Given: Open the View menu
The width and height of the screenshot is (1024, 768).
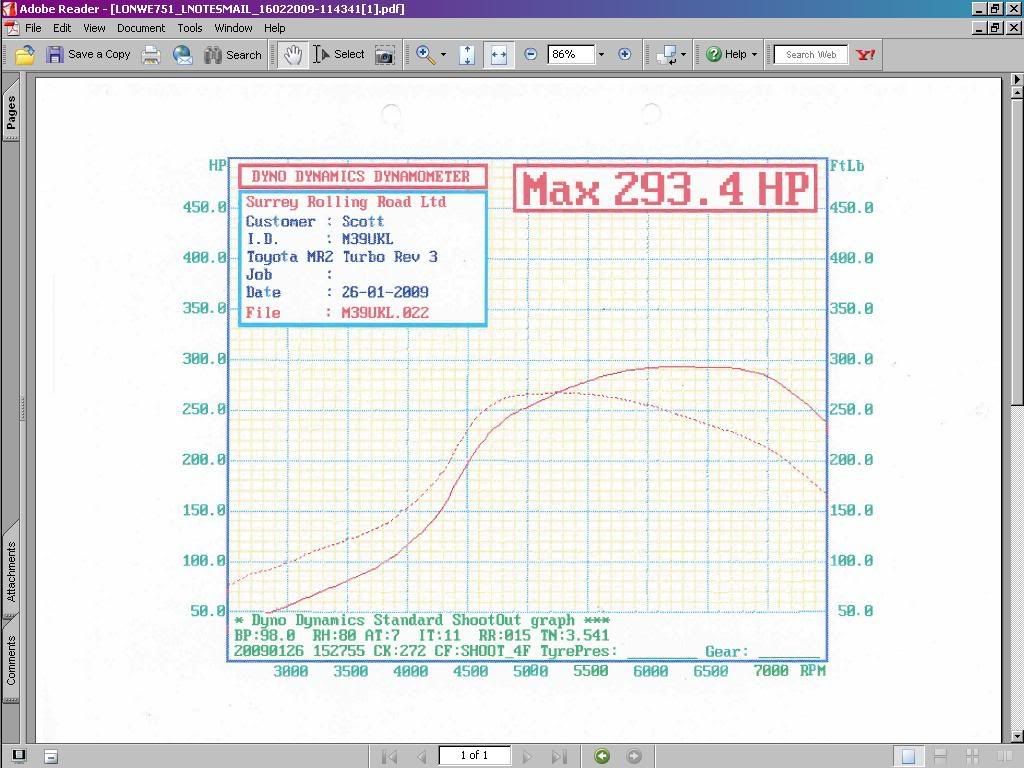Looking at the screenshot, I should [94, 28].
